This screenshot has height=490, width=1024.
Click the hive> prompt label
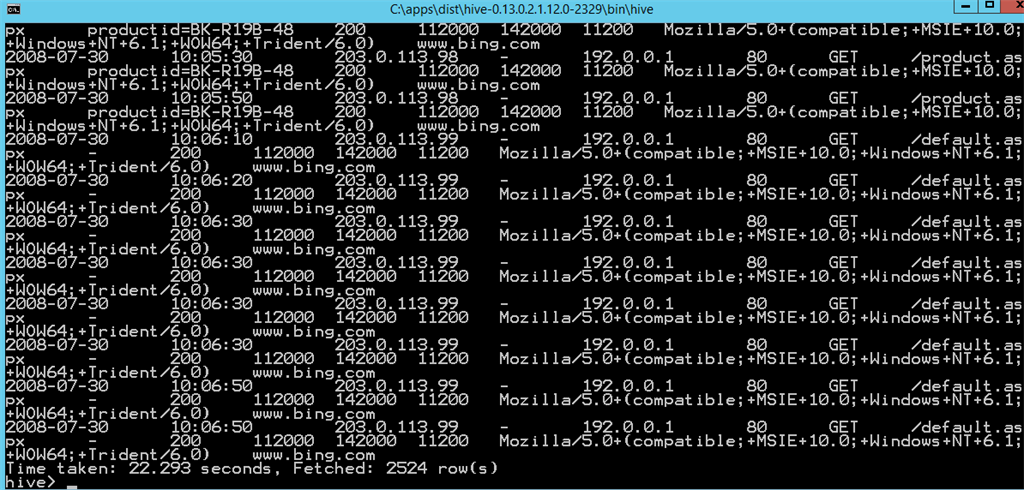[31, 482]
